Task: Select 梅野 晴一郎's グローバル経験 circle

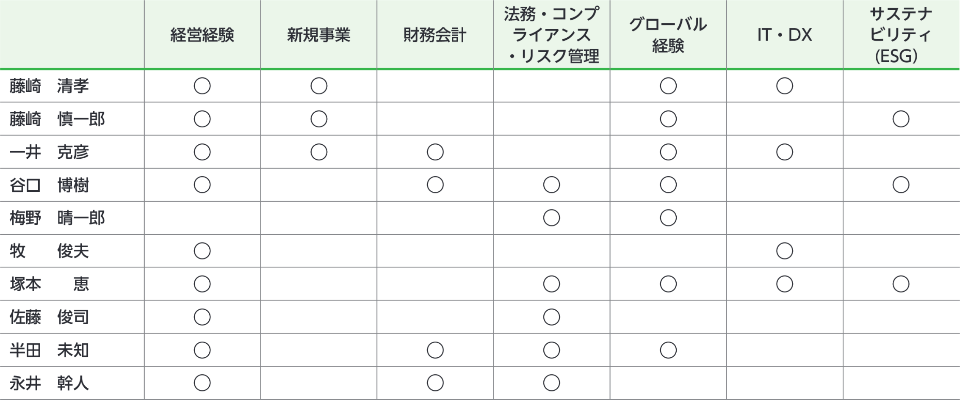Action: click(x=668, y=217)
